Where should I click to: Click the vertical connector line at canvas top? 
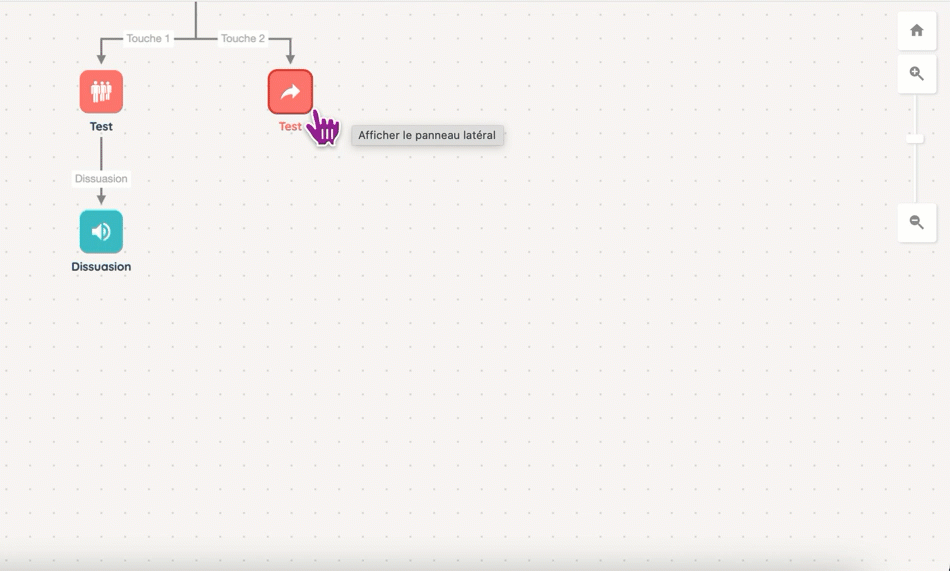[196, 15]
